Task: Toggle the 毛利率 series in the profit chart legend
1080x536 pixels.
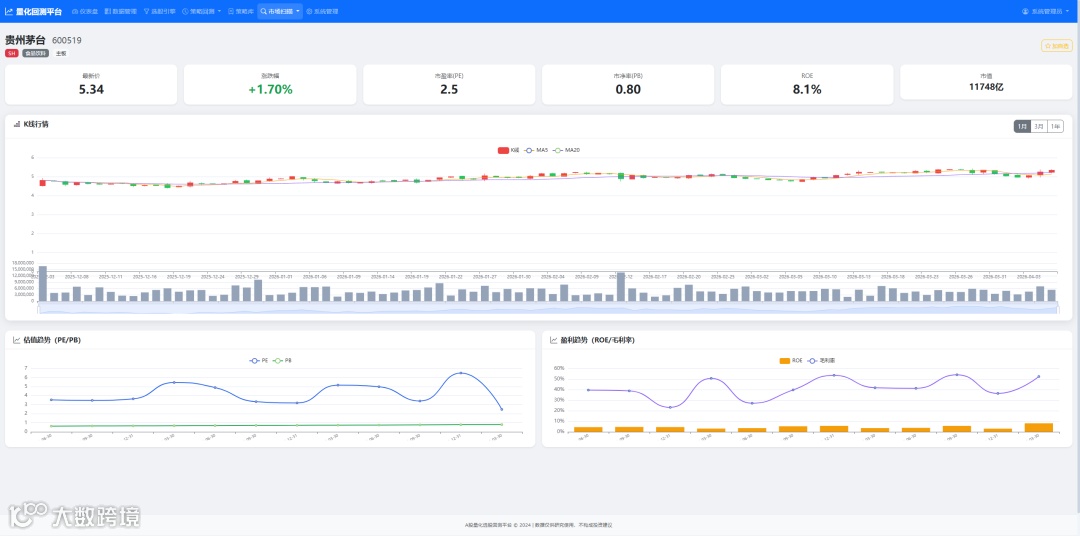Action: 822,360
